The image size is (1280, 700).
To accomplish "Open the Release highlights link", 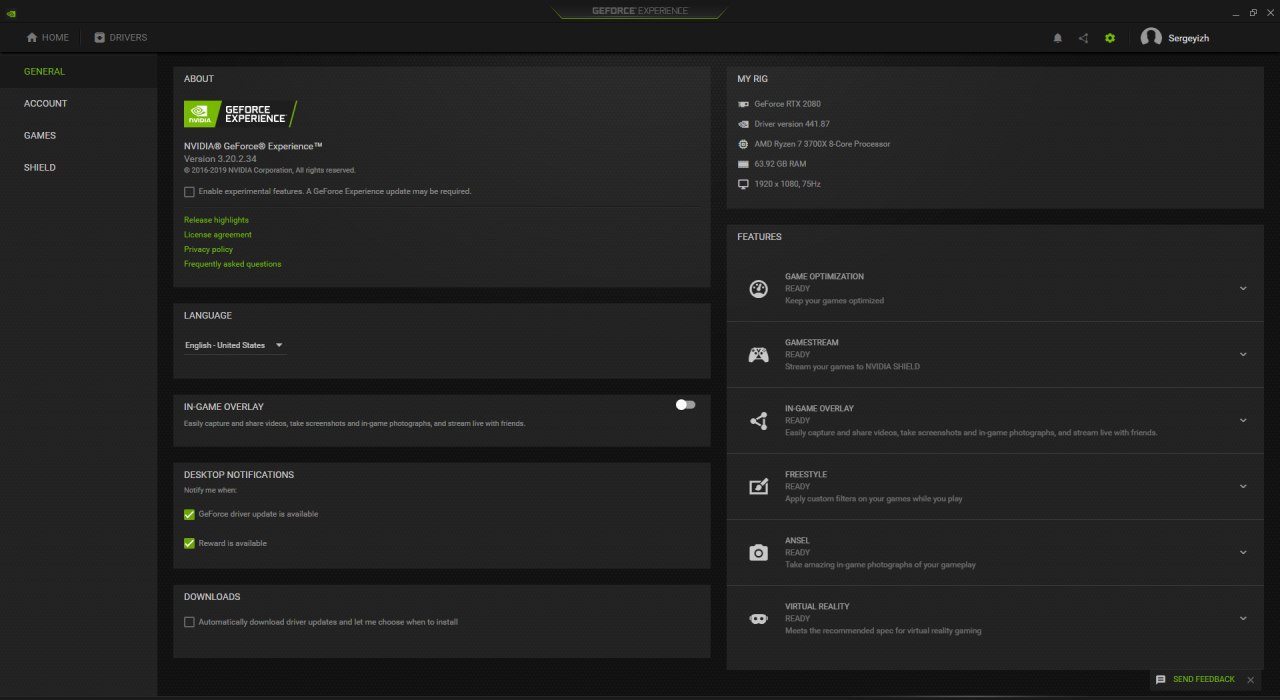I will [216, 220].
